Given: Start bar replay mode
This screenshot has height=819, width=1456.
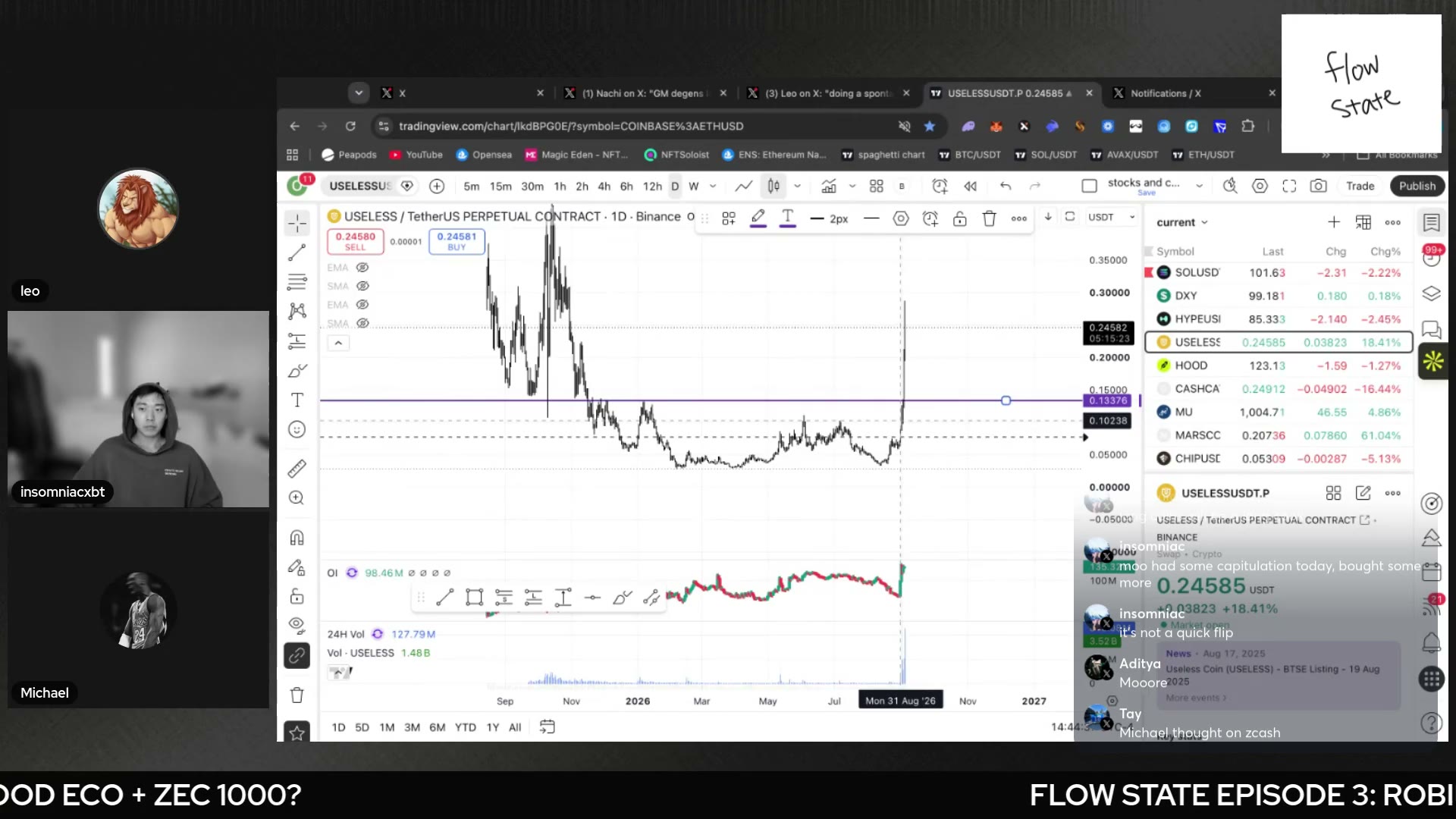Looking at the screenshot, I should [970, 186].
